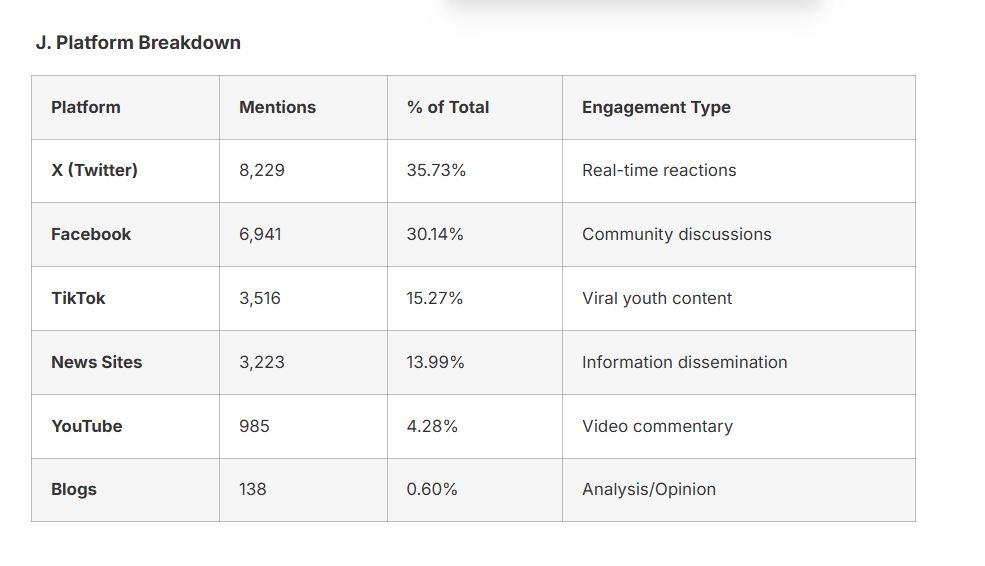The height and width of the screenshot is (566, 985).
Task: Click the Mentions column header
Action: click(x=277, y=107)
